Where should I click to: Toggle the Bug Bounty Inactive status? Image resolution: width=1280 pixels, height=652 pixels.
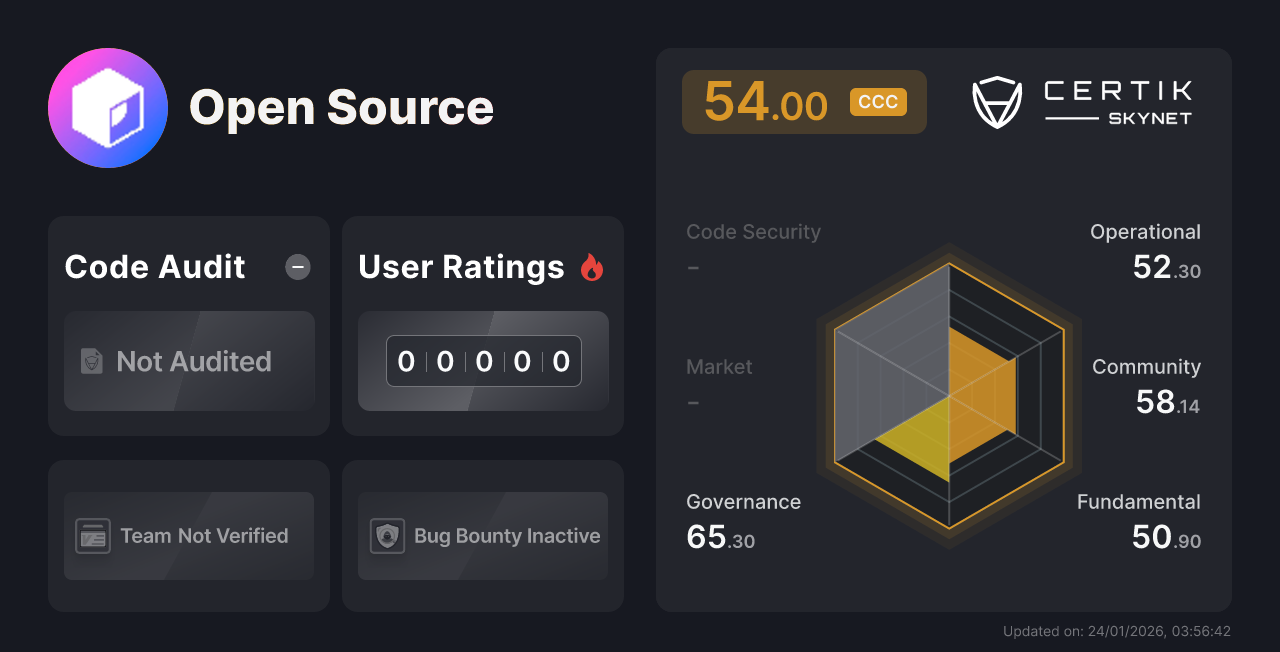click(482, 536)
